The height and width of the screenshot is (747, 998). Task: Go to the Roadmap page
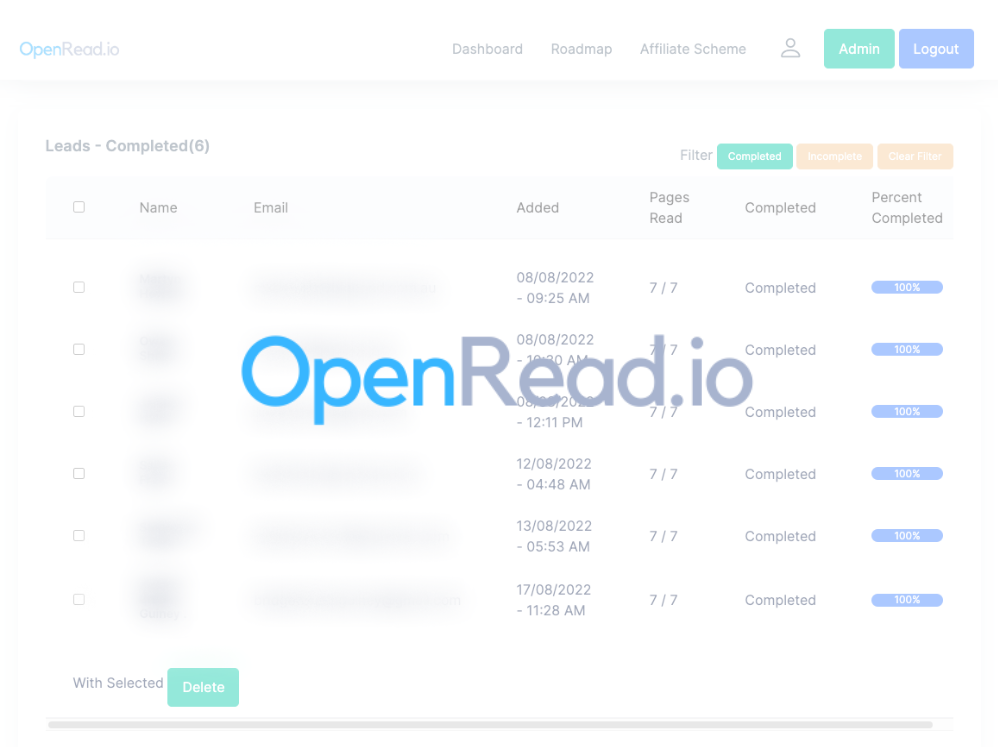click(x=581, y=49)
